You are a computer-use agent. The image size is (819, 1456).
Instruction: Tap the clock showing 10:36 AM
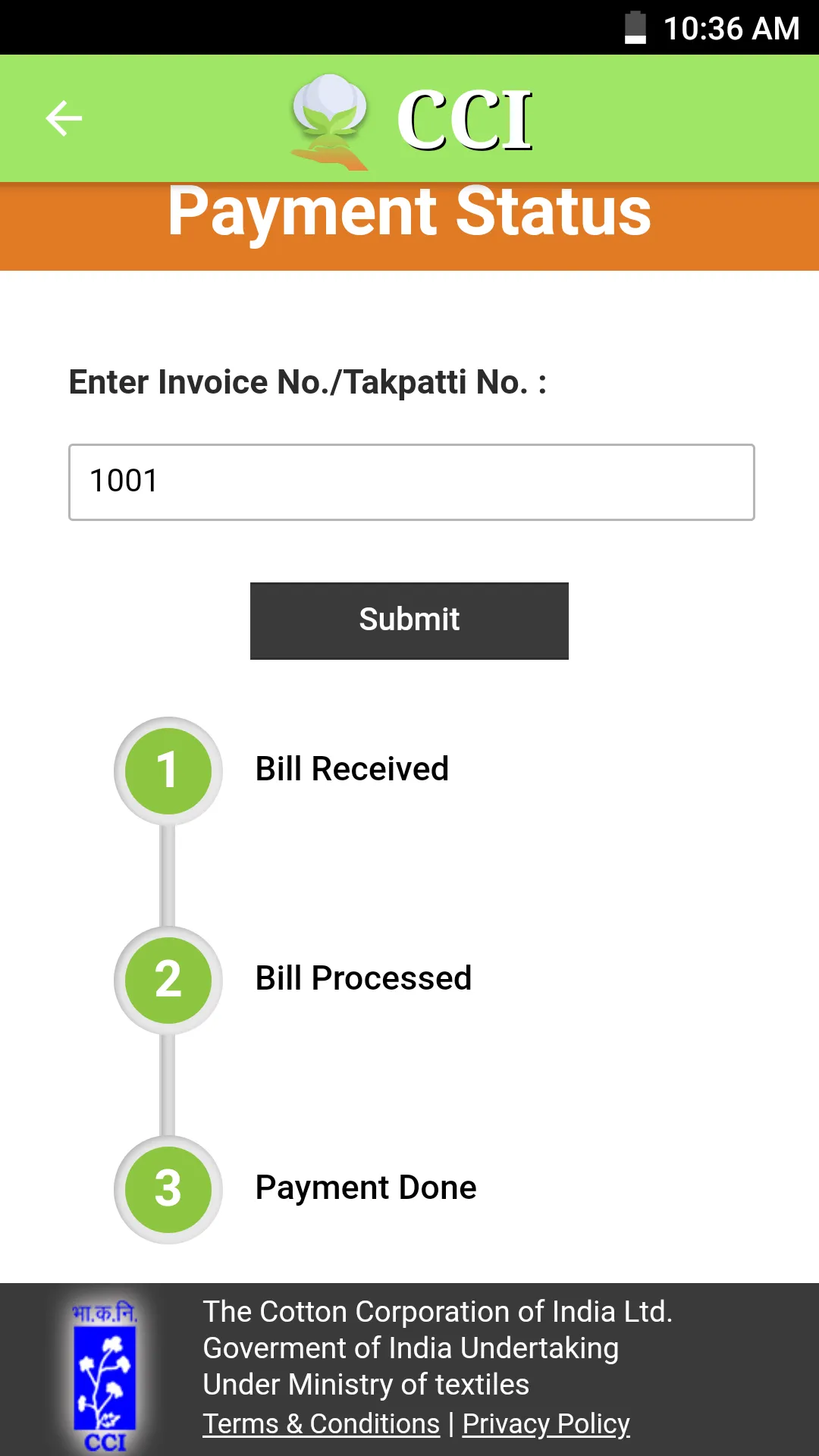730,29
